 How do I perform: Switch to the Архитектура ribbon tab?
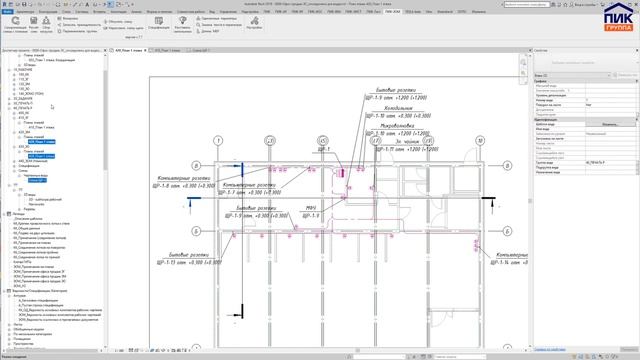click(x=25, y=12)
